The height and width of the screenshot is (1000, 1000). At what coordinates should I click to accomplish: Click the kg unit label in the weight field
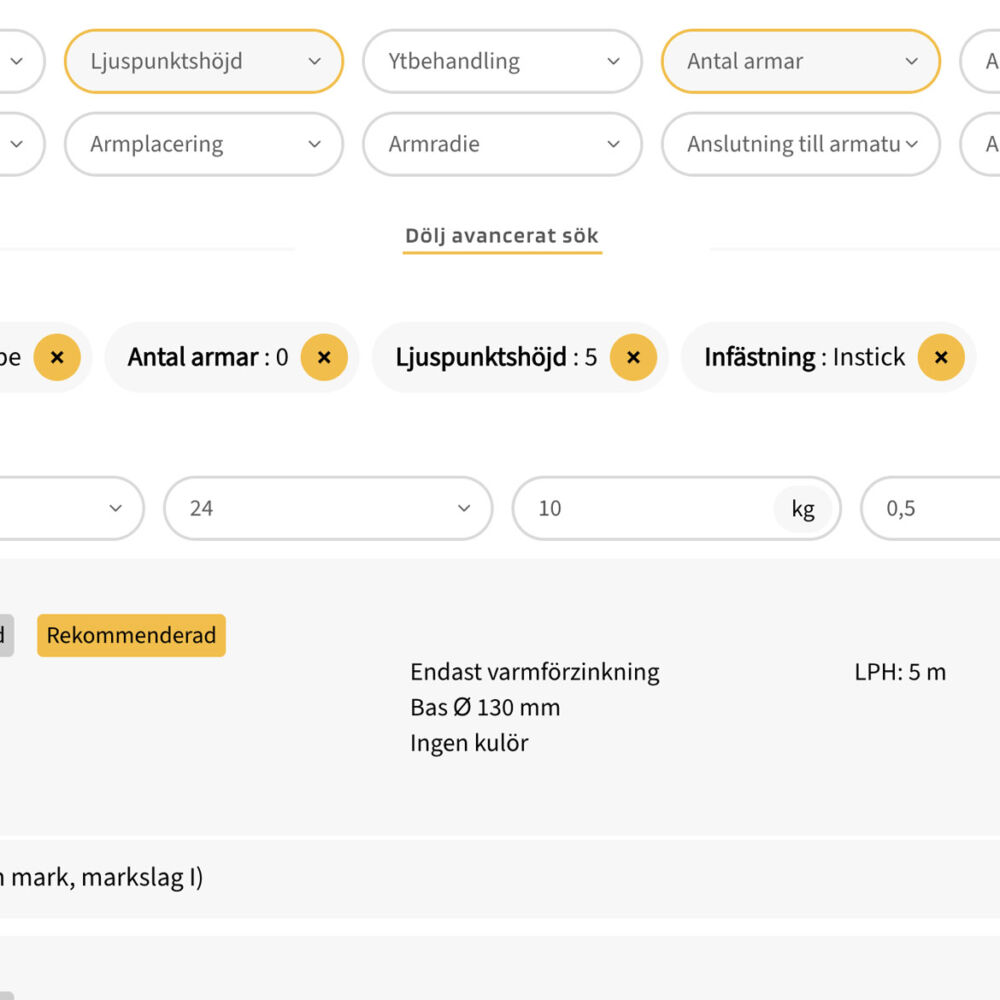tap(804, 508)
